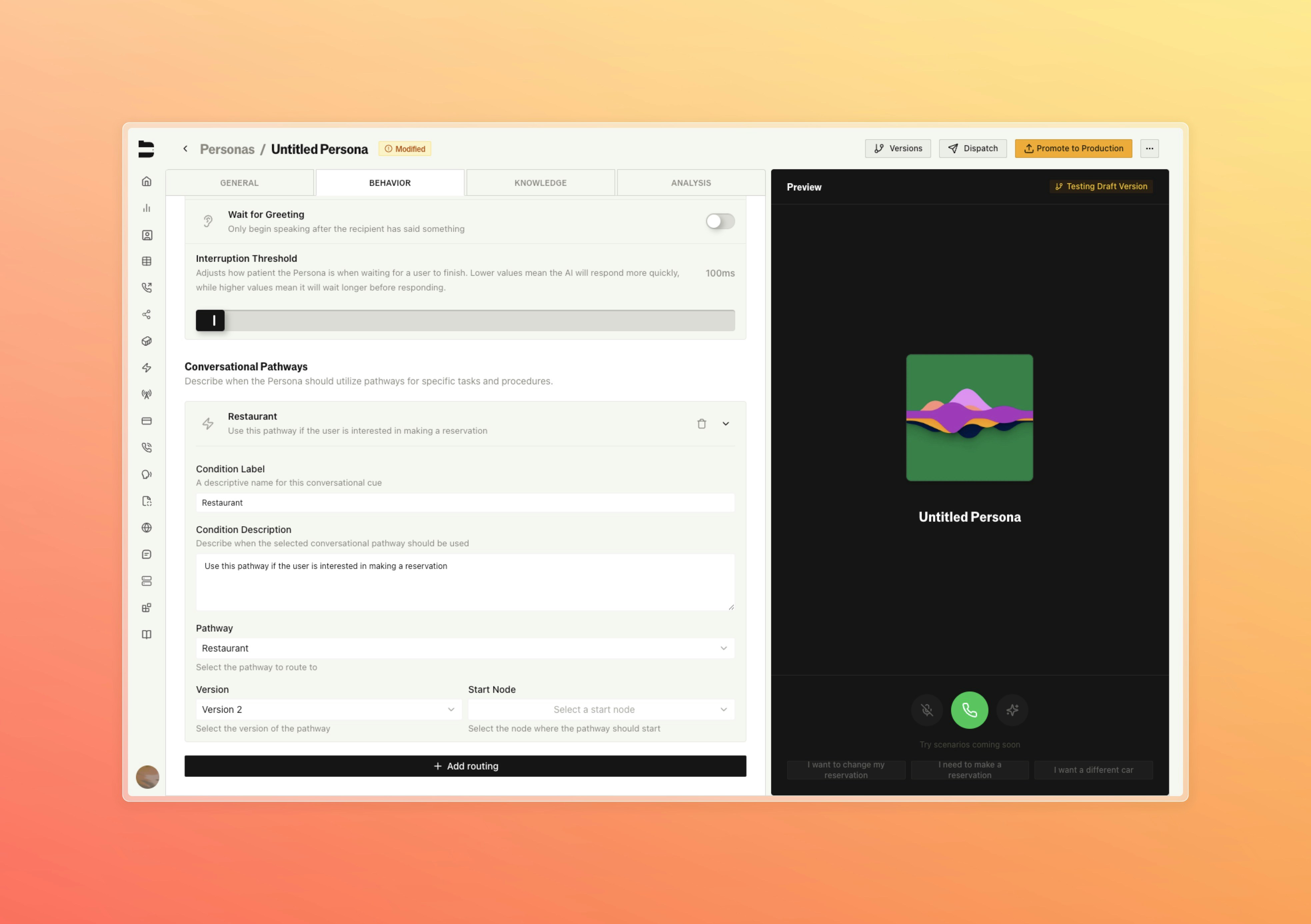Click the muted microphone icon

point(927,710)
